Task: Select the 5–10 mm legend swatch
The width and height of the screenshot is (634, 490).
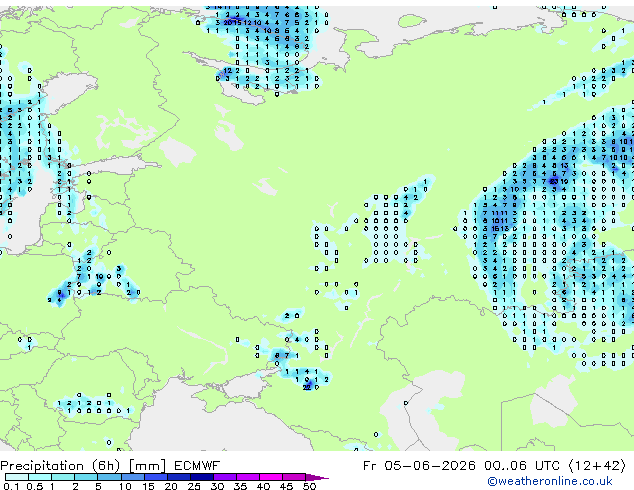Action: pos(109,477)
